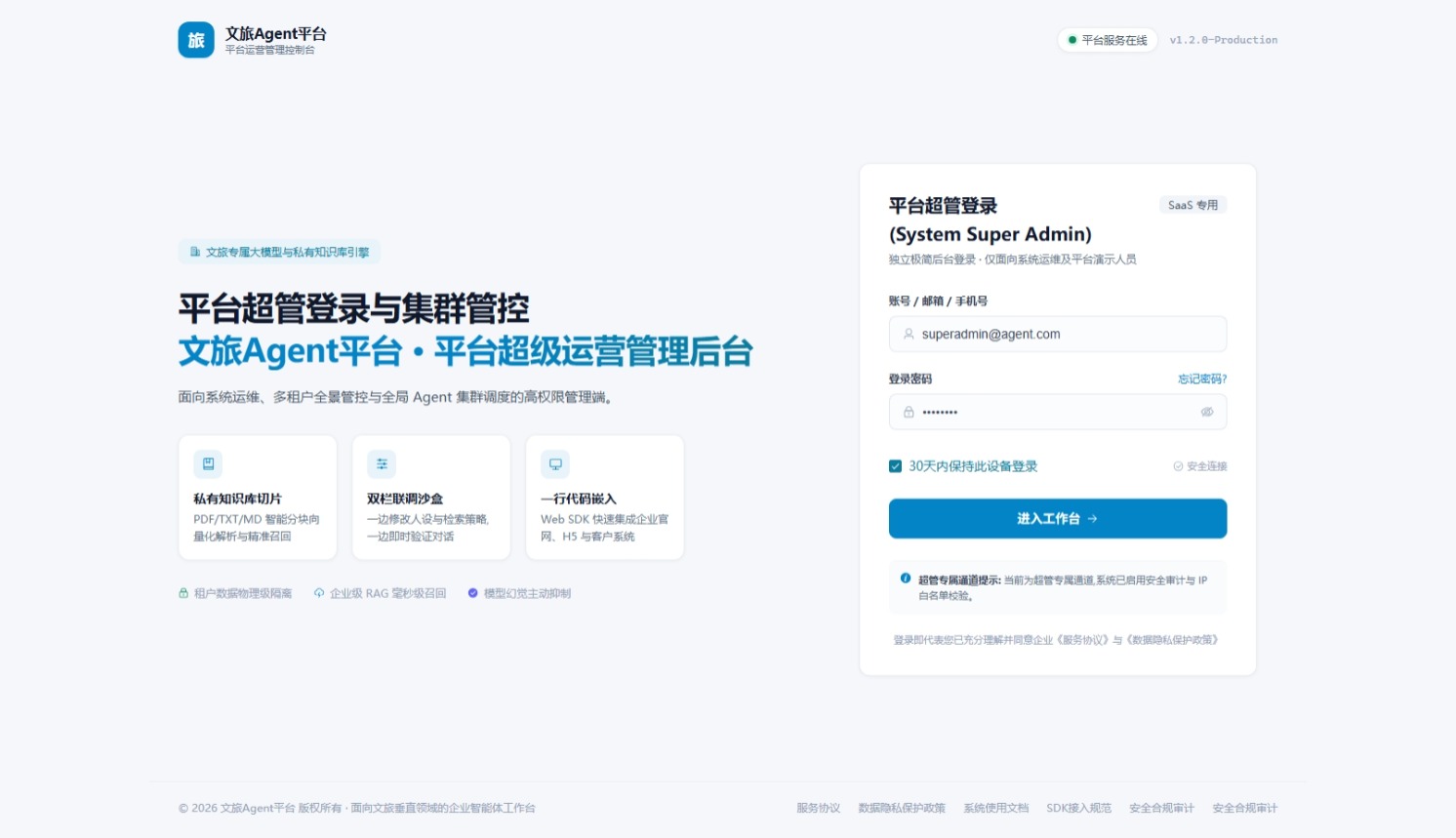Click the lock icon in password field
Screen dimensions: 1456x838
click(x=909, y=412)
